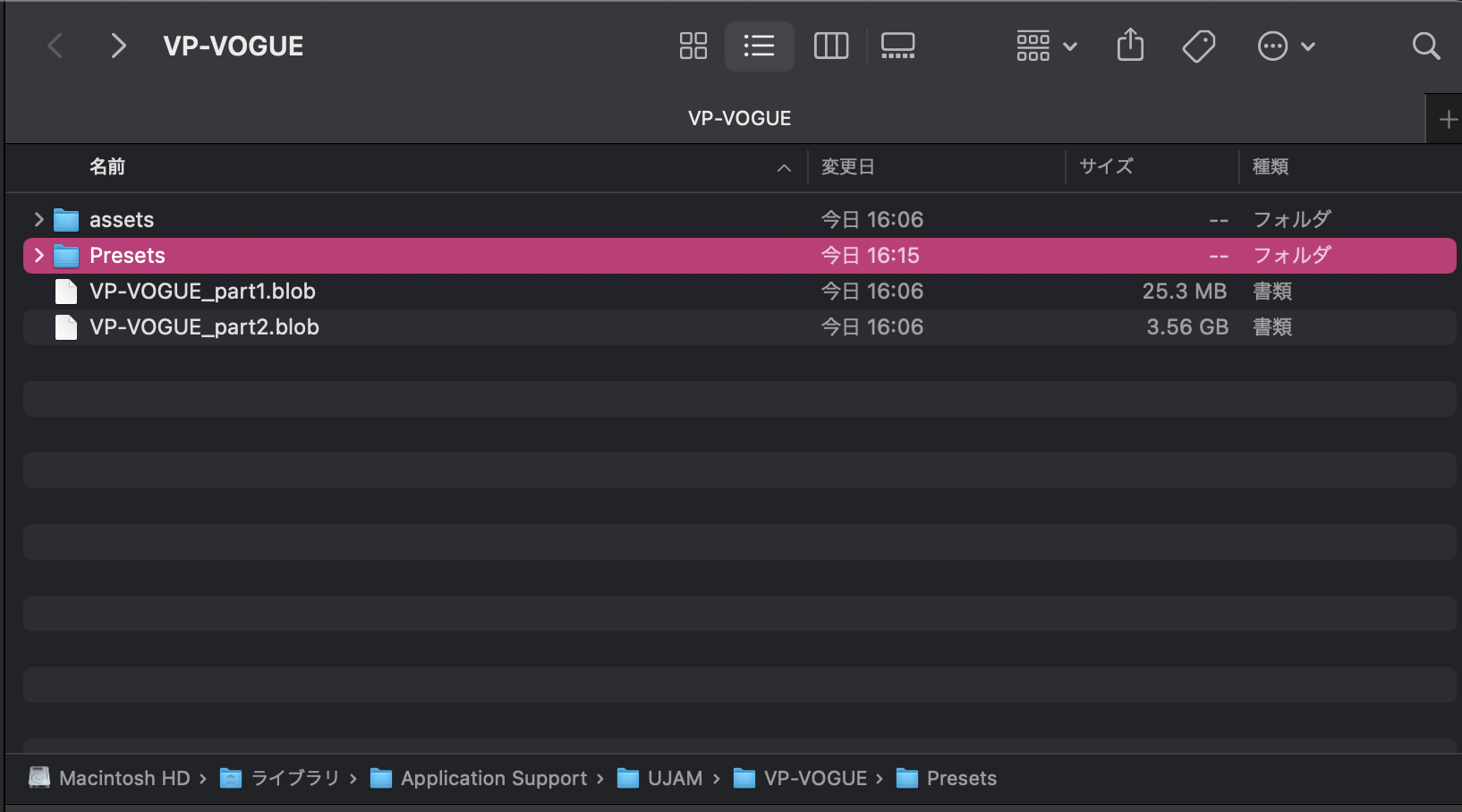Expand the assets folder disclosure arrow
The height and width of the screenshot is (812, 1462).
pos(38,219)
